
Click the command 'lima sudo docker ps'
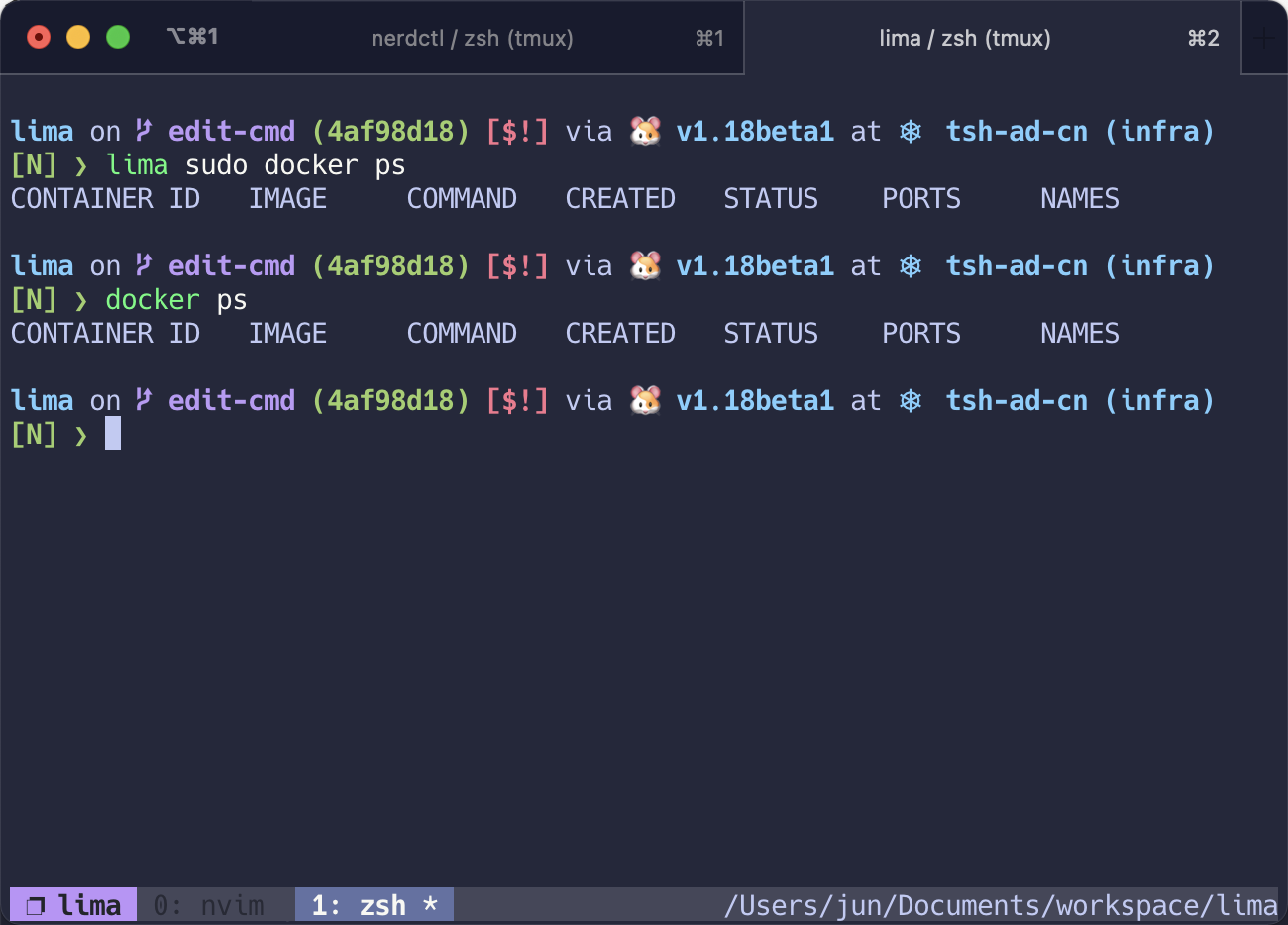[x=256, y=164]
